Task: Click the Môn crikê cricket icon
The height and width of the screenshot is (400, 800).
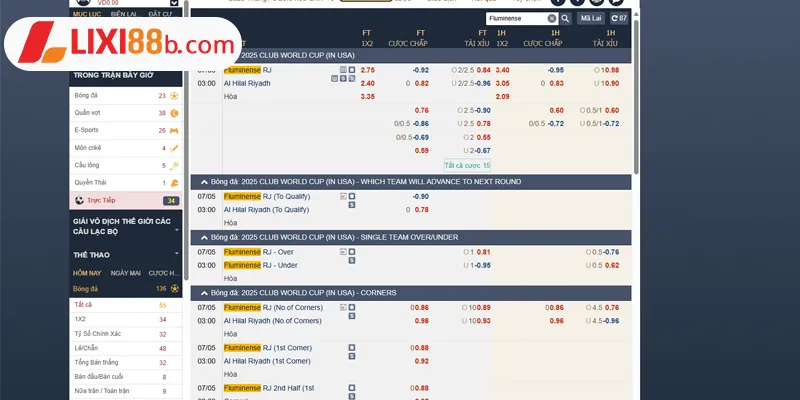Action: point(174,149)
